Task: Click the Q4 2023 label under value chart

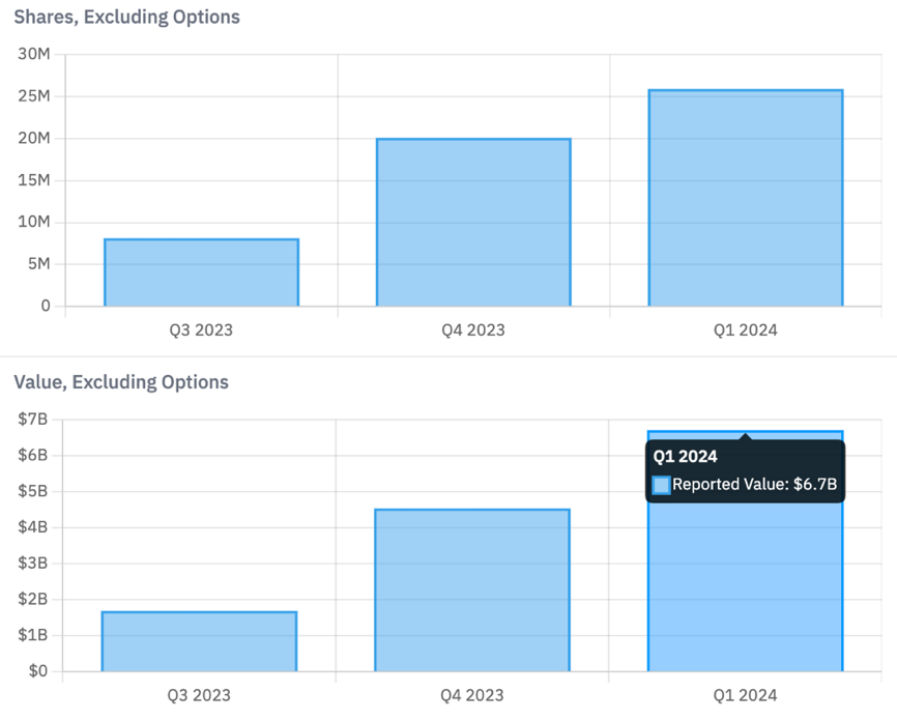Action: [472, 695]
